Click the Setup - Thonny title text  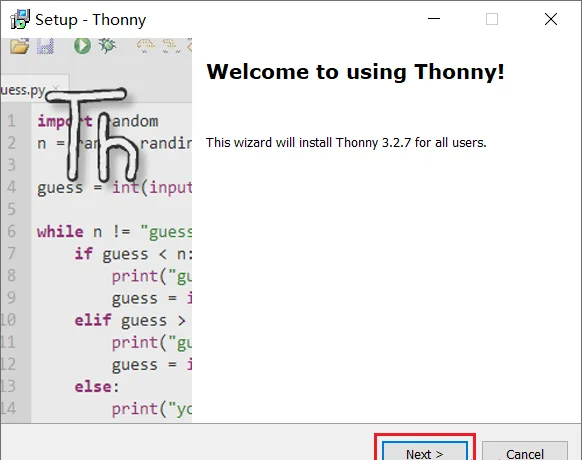point(91,20)
